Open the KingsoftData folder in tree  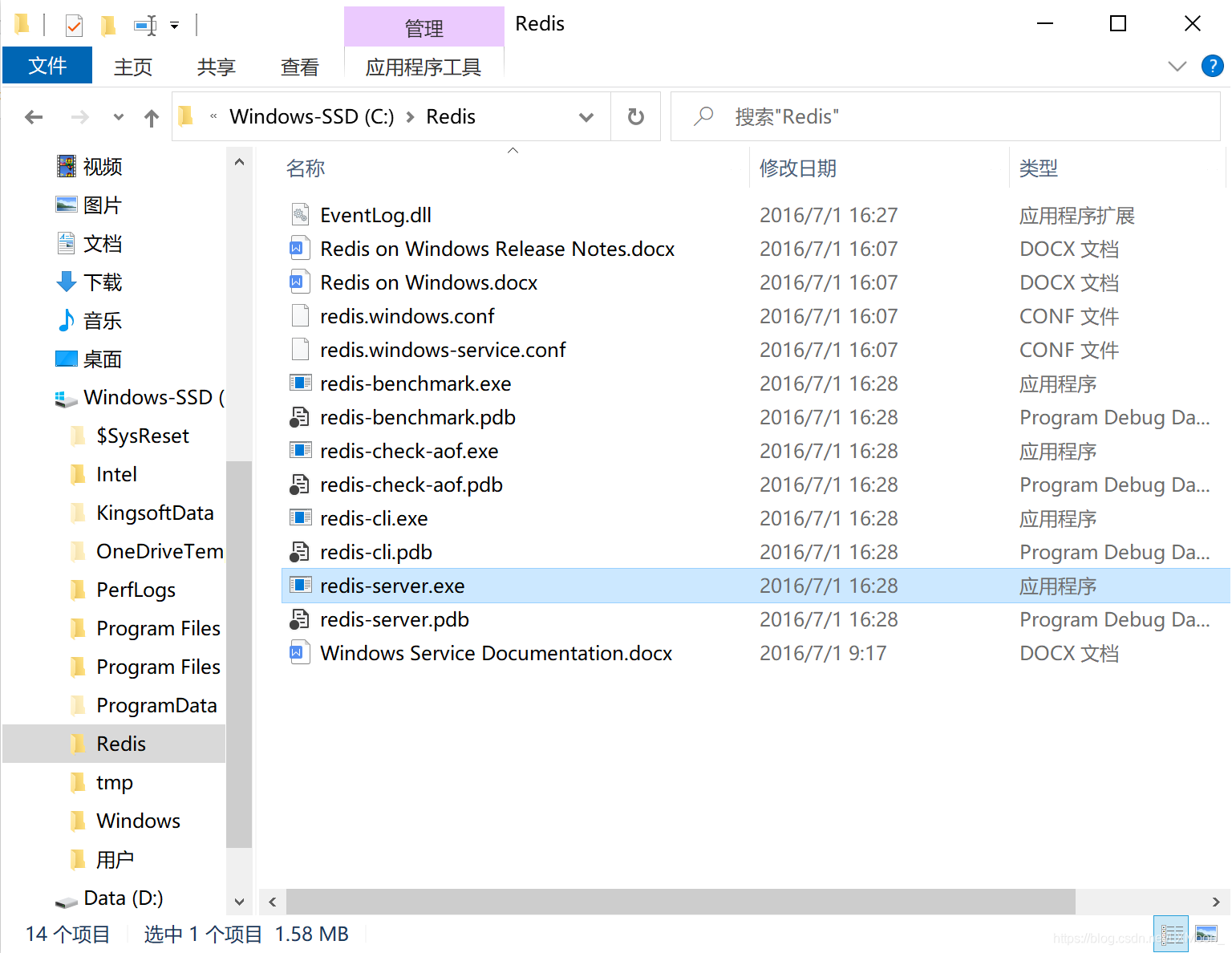pyautogui.click(x=154, y=513)
